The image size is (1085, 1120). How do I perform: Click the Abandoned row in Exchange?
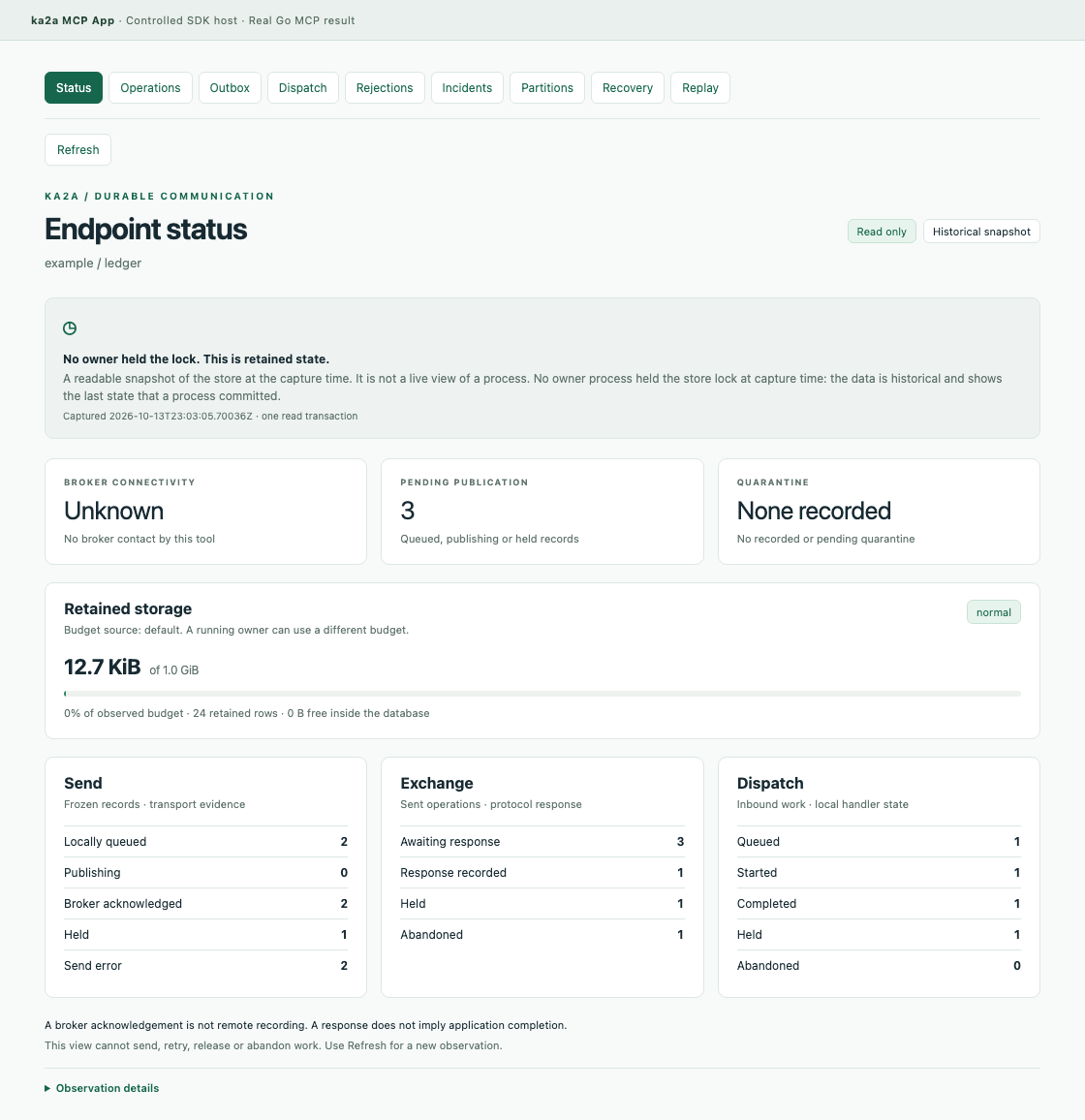(542, 935)
